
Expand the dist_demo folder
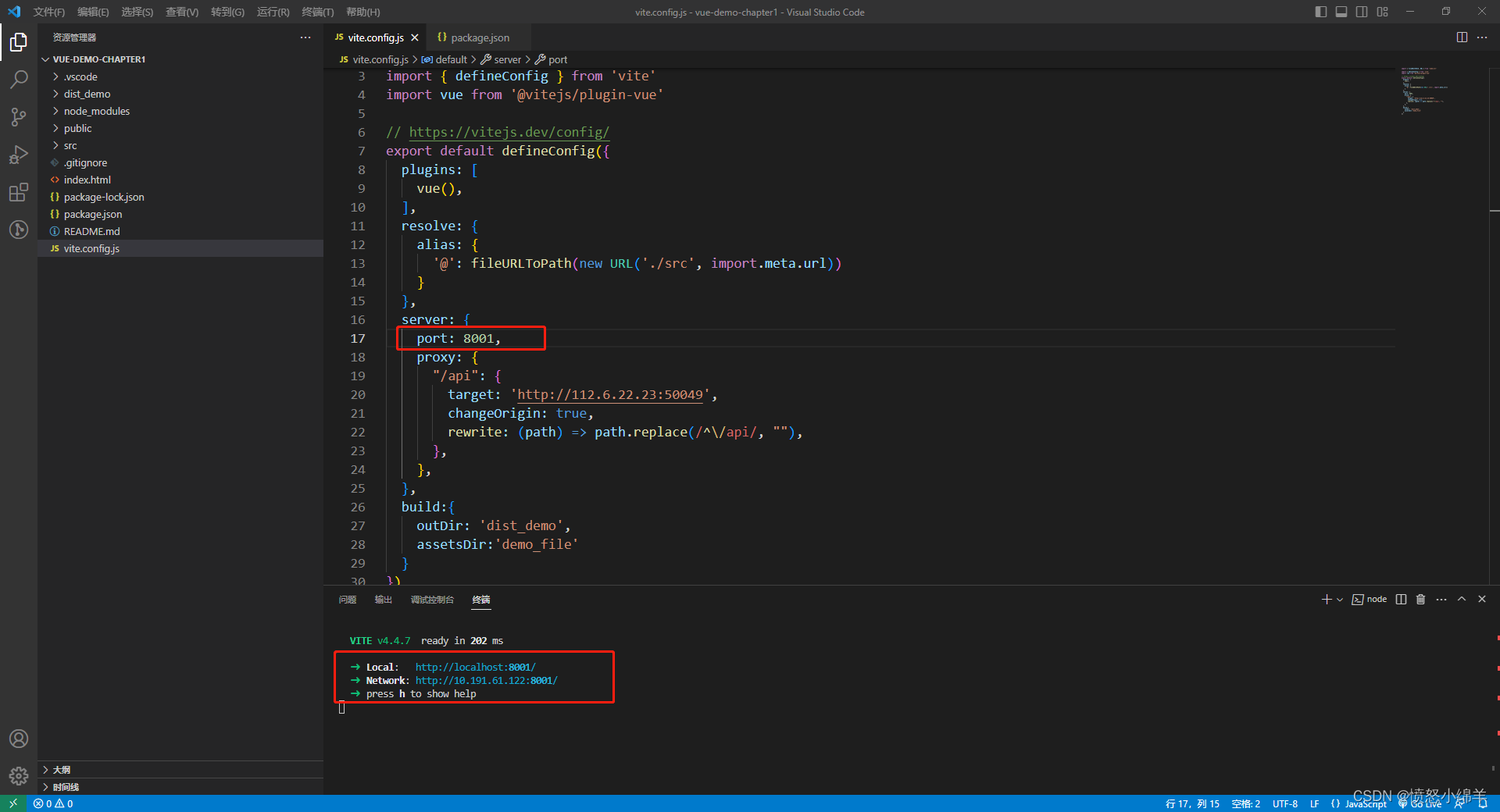coord(180,94)
